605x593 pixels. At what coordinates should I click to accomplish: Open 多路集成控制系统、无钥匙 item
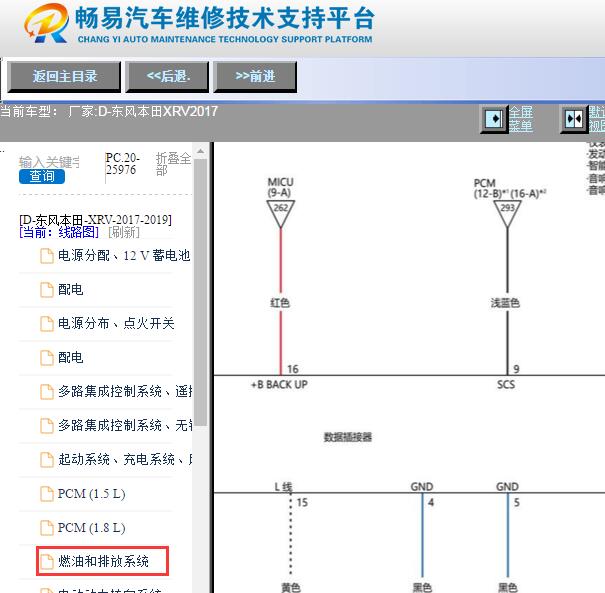125,425
